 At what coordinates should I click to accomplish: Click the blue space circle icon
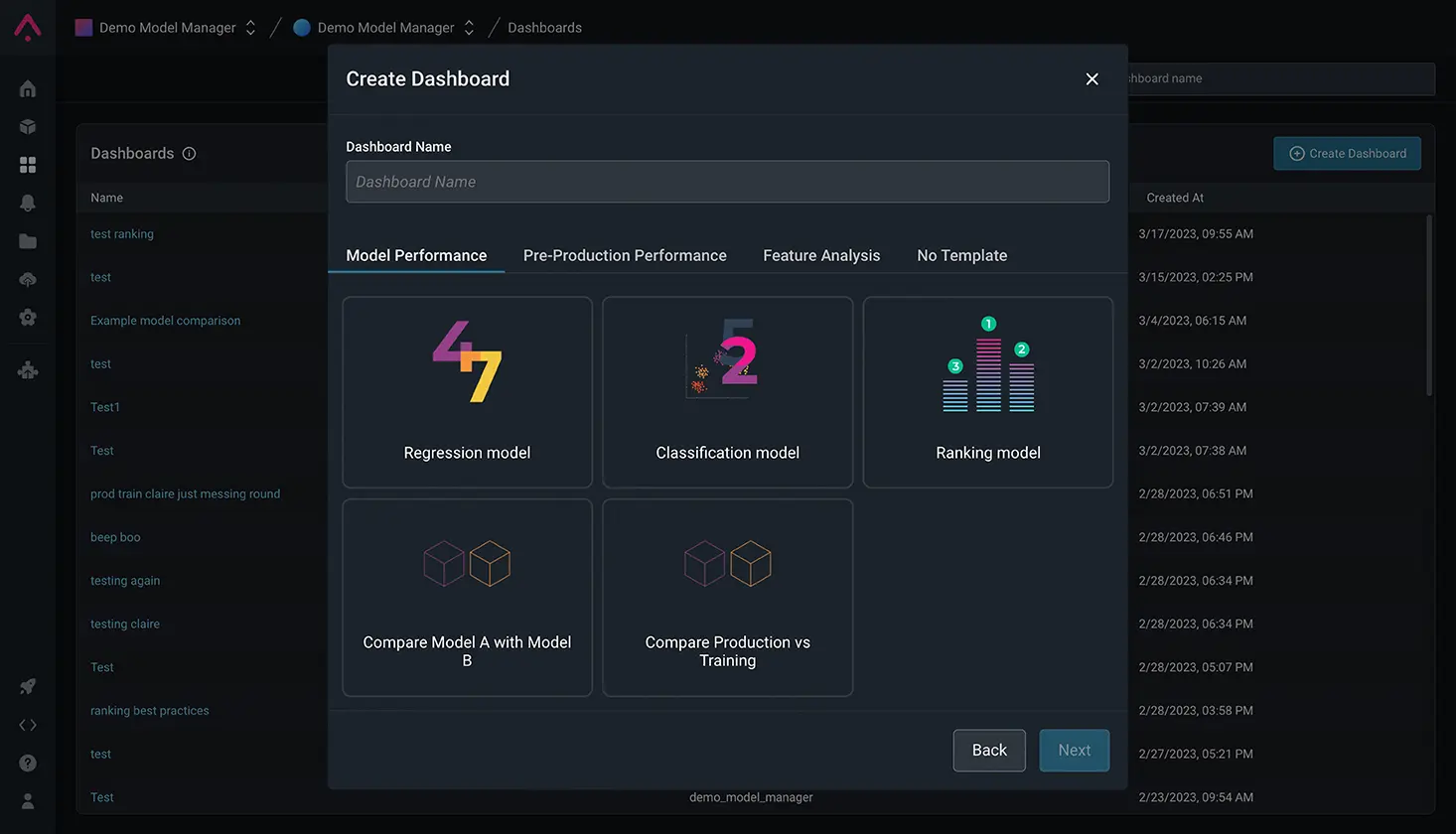coord(302,27)
